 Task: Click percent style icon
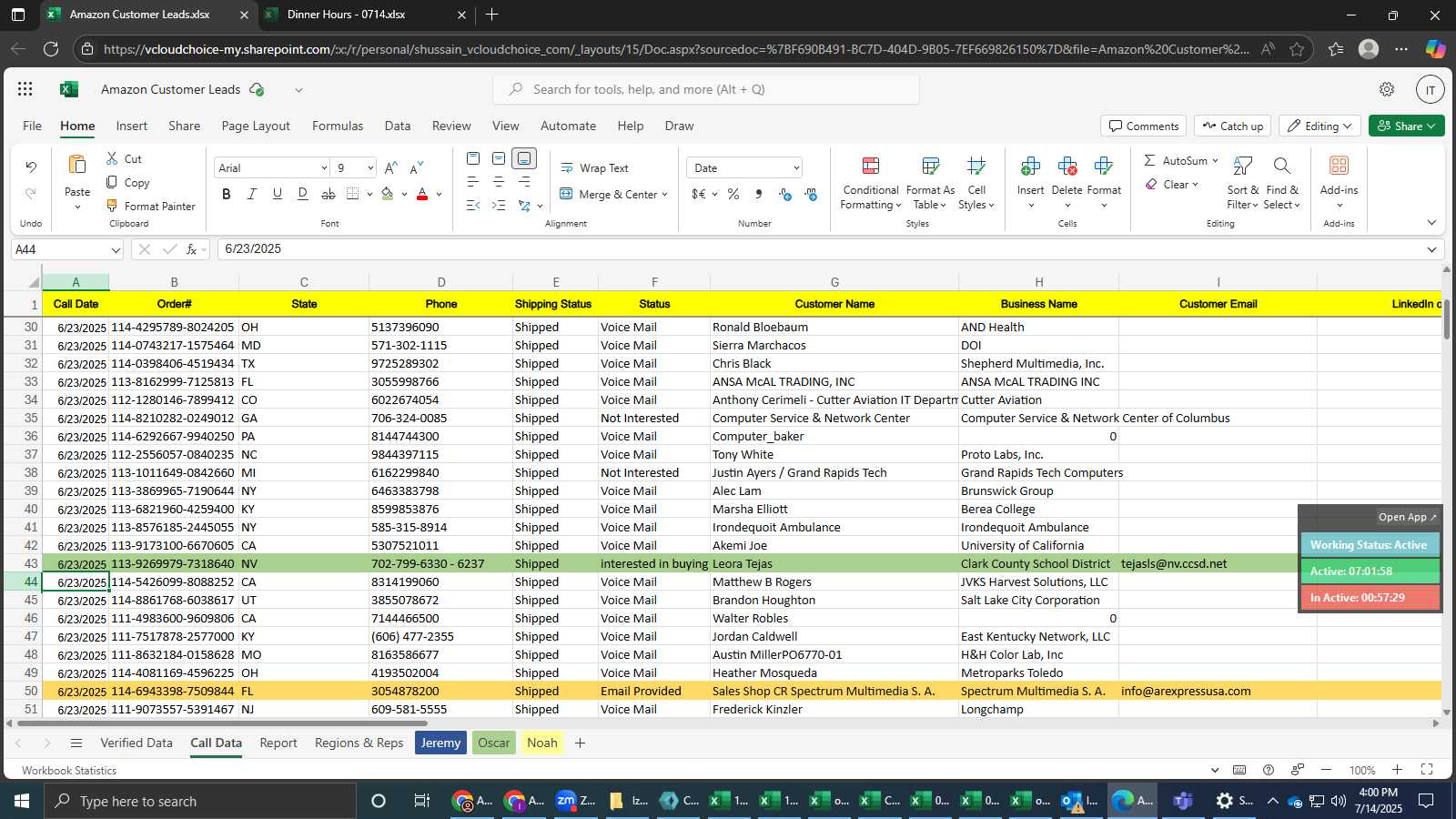pos(733,194)
